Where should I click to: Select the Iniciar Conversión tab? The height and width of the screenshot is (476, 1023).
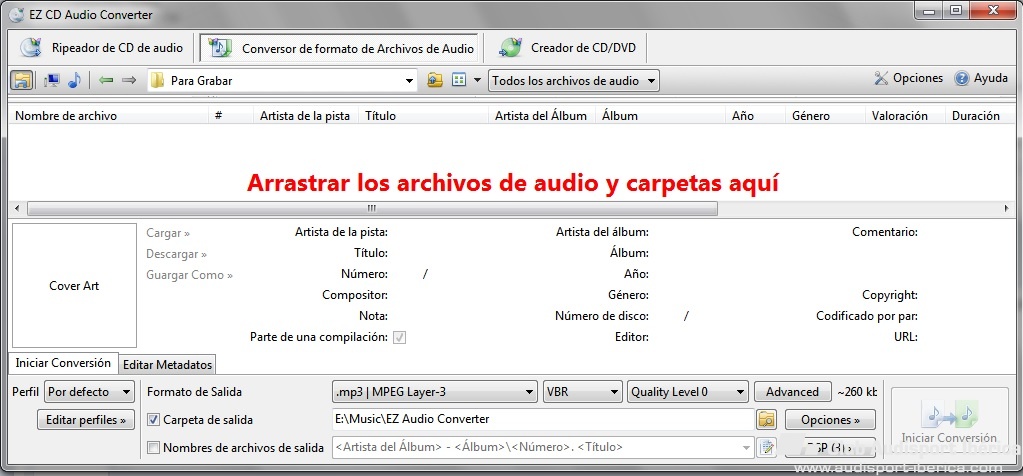63,363
